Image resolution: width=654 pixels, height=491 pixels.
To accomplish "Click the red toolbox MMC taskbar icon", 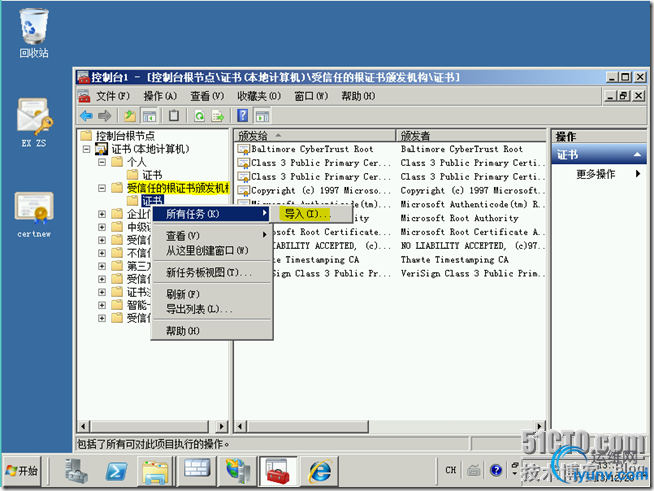I will click(277, 472).
